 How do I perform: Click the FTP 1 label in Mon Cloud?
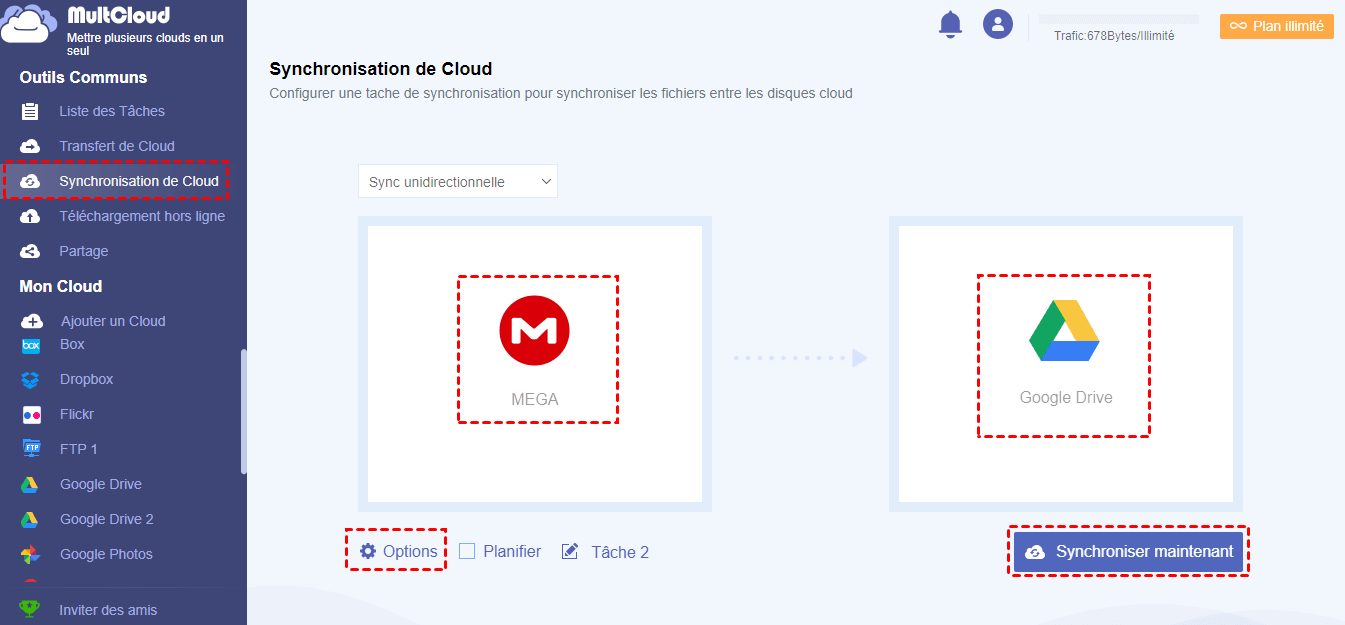[x=79, y=449]
